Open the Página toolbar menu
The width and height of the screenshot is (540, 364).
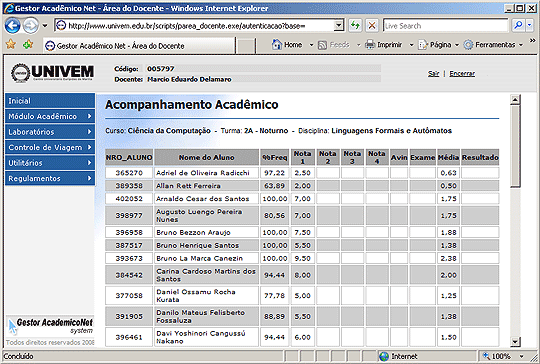coord(438,45)
